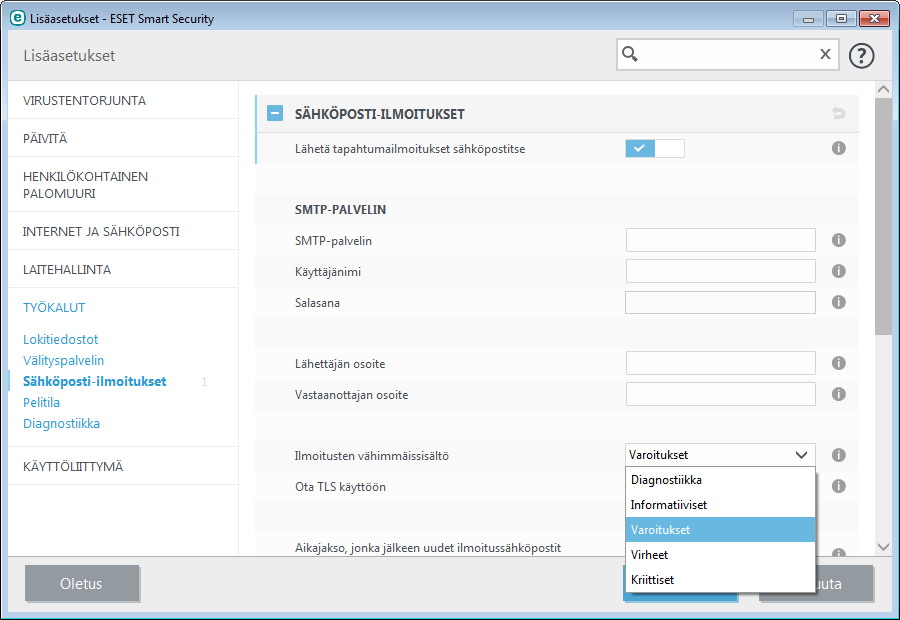Screen dimensions: 900x620
Task: Choose Kriittiset from the dropdown list
Action: pos(720,580)
